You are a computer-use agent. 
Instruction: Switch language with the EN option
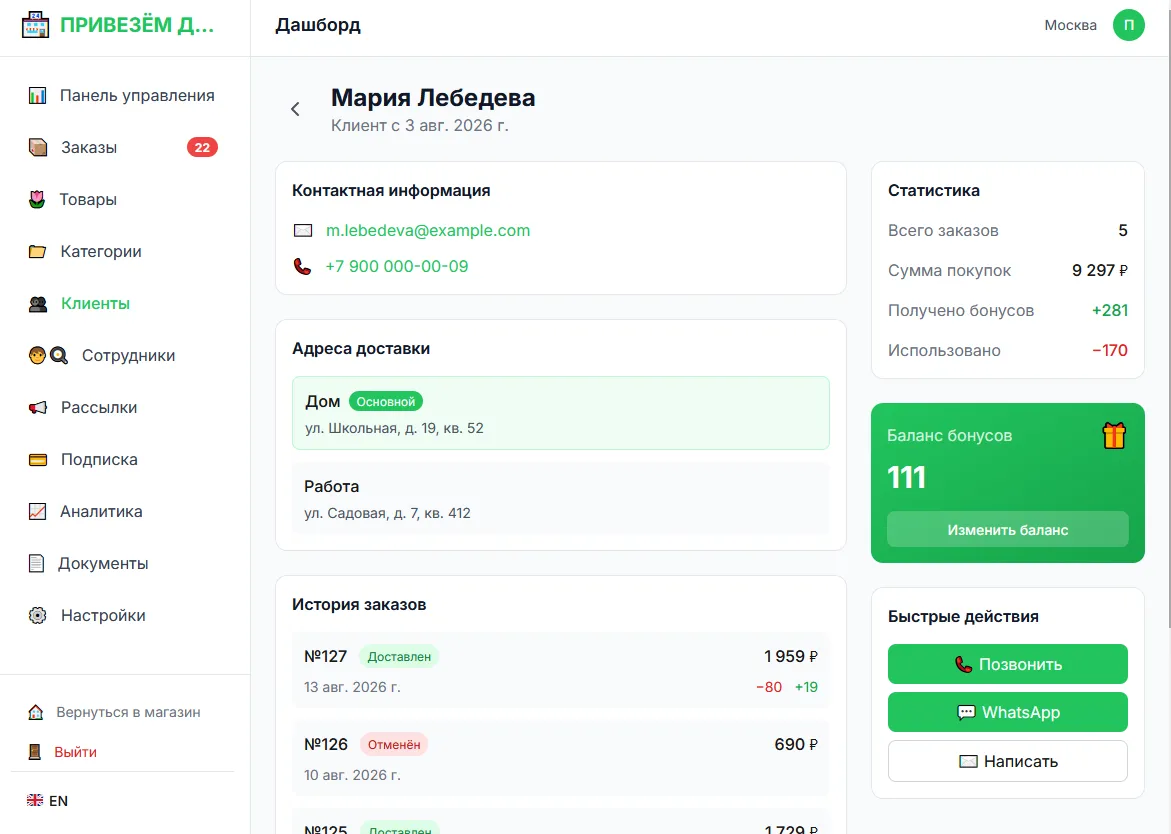[58, 800]
